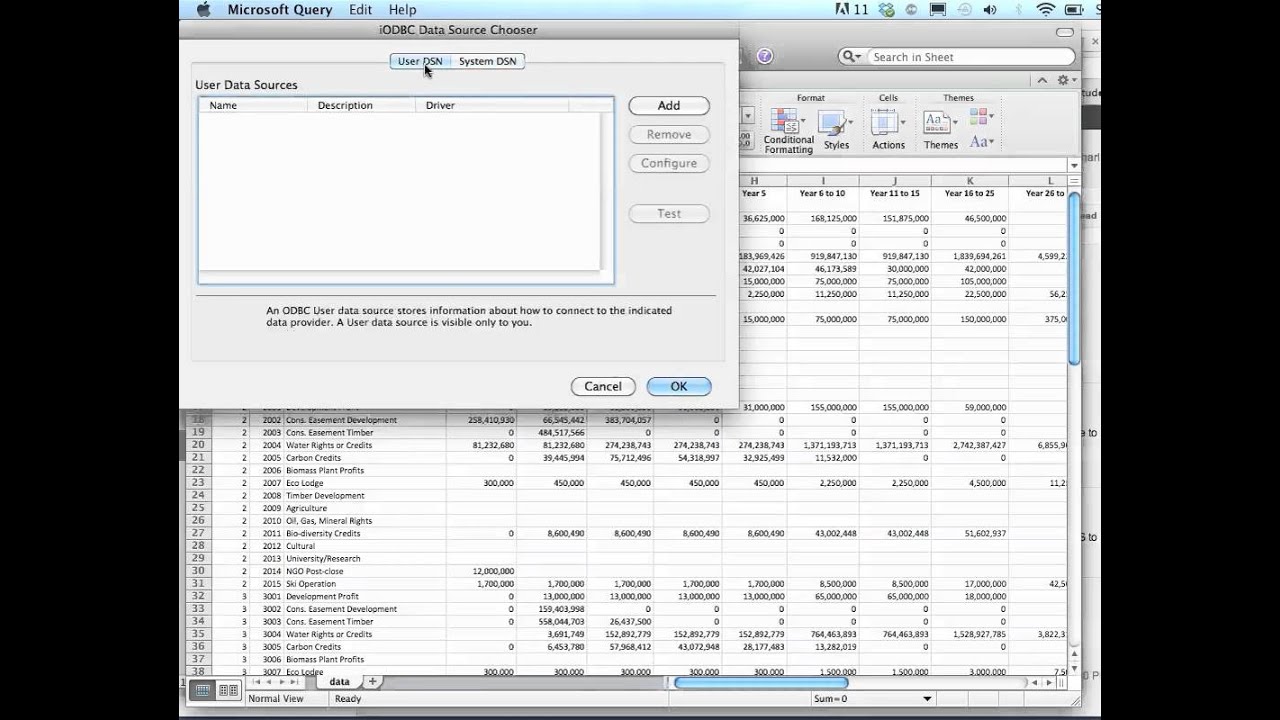Click the Themes icon

pos(935,122)
